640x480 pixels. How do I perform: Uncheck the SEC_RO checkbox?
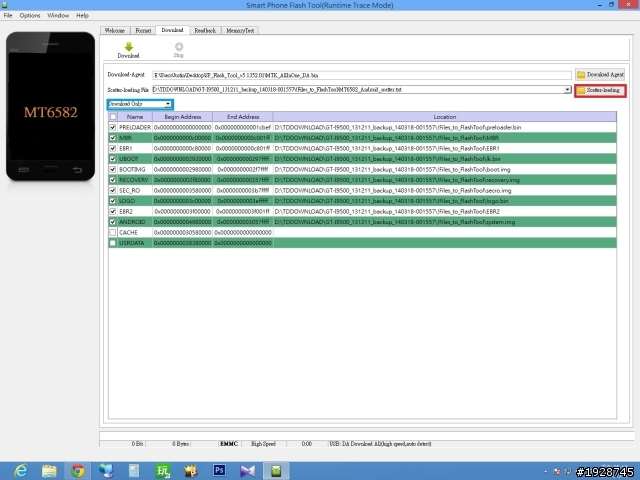pyautogui.click(x=113, y=191)
